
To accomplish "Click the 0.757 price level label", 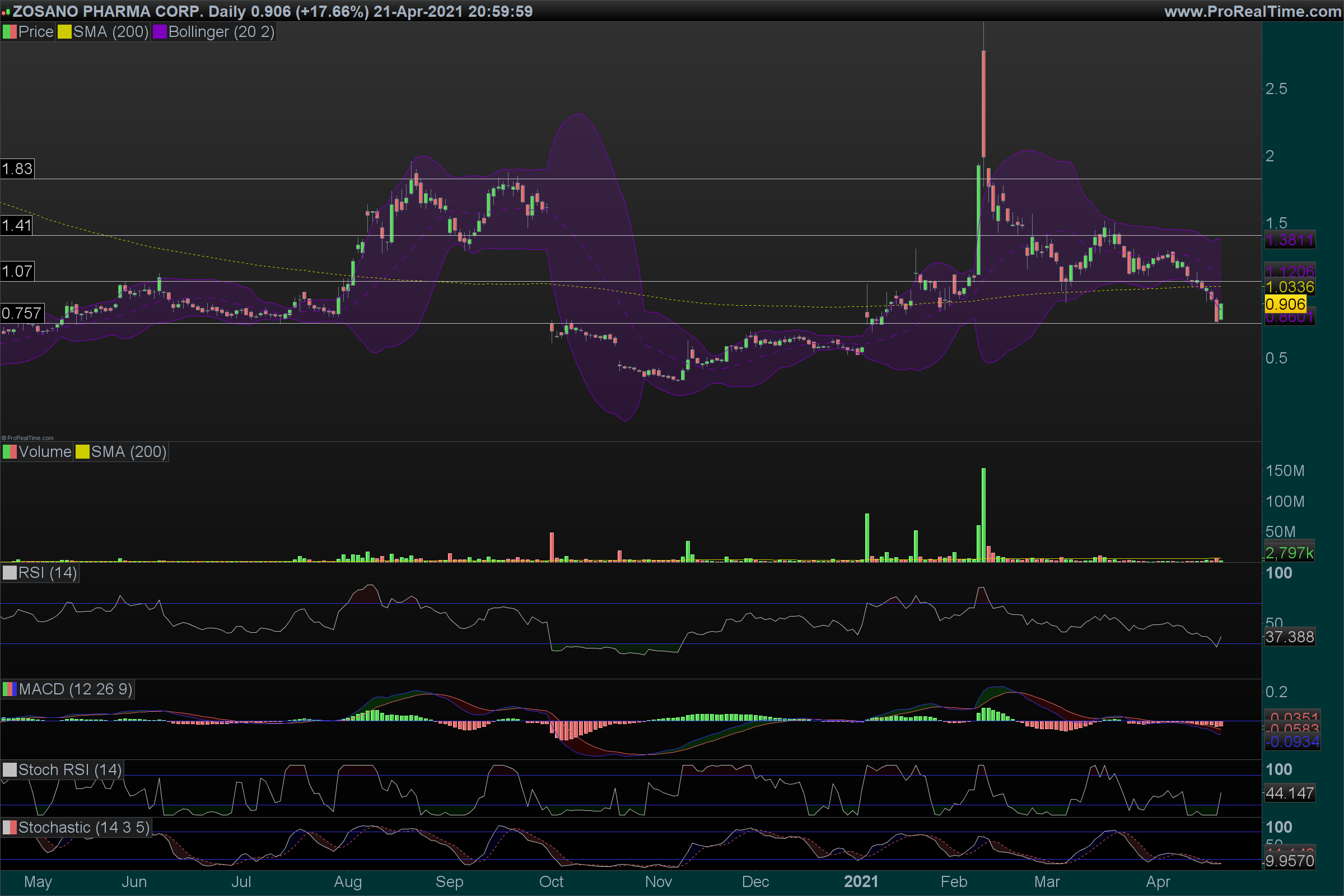I will click(22, 313).
